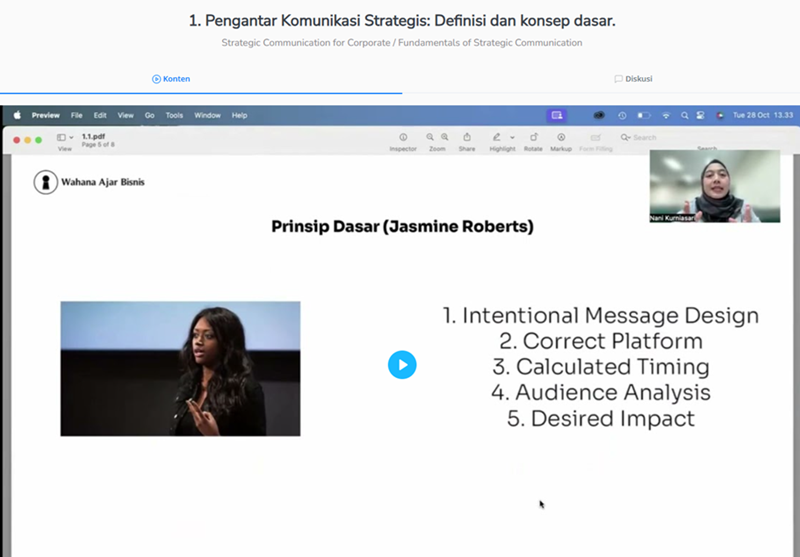
Task: Select the Highlight pen tool
Action: pos(496,137)
